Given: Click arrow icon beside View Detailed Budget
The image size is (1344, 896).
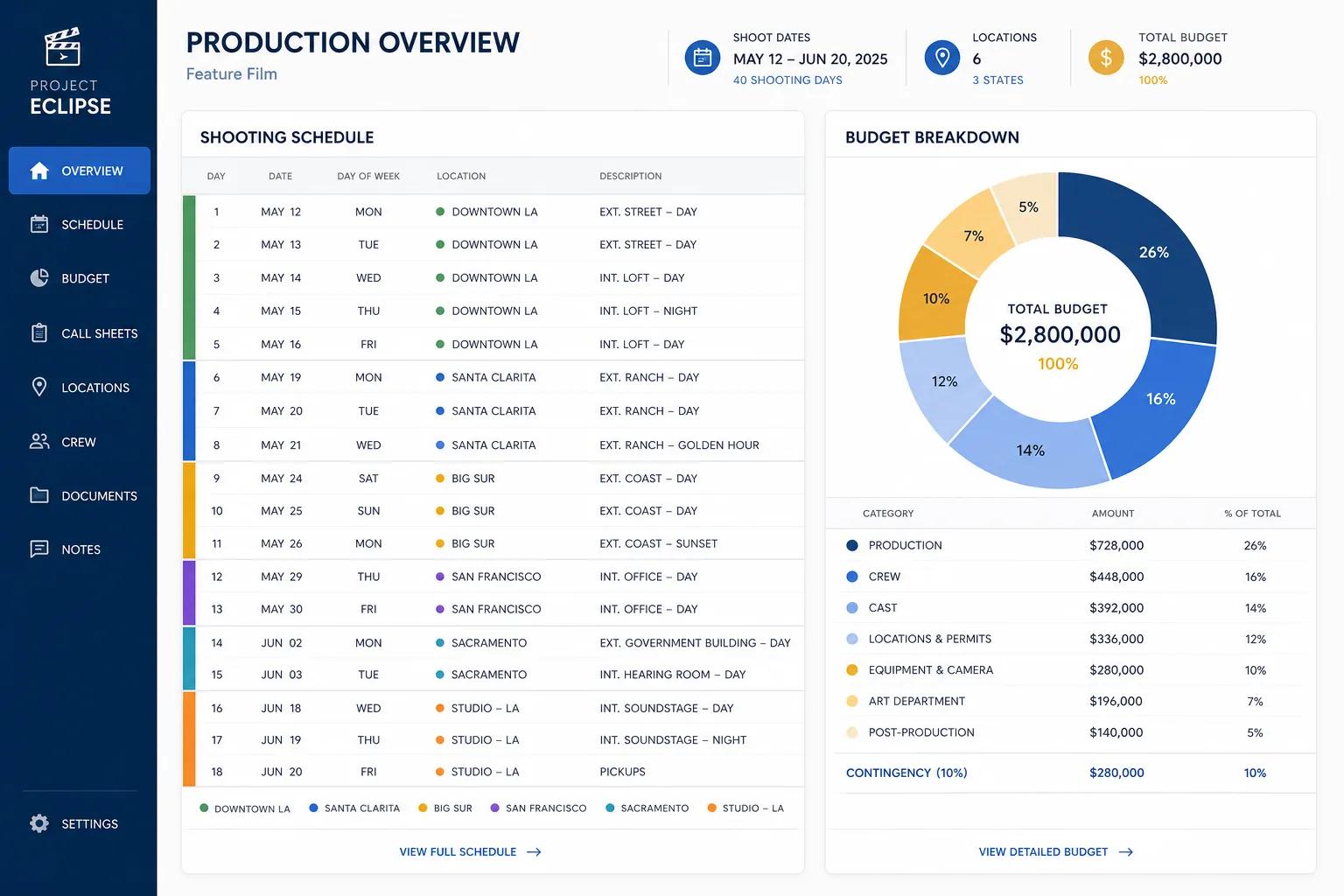Looking at the screenshot, I should click(x=1126, y=851).
